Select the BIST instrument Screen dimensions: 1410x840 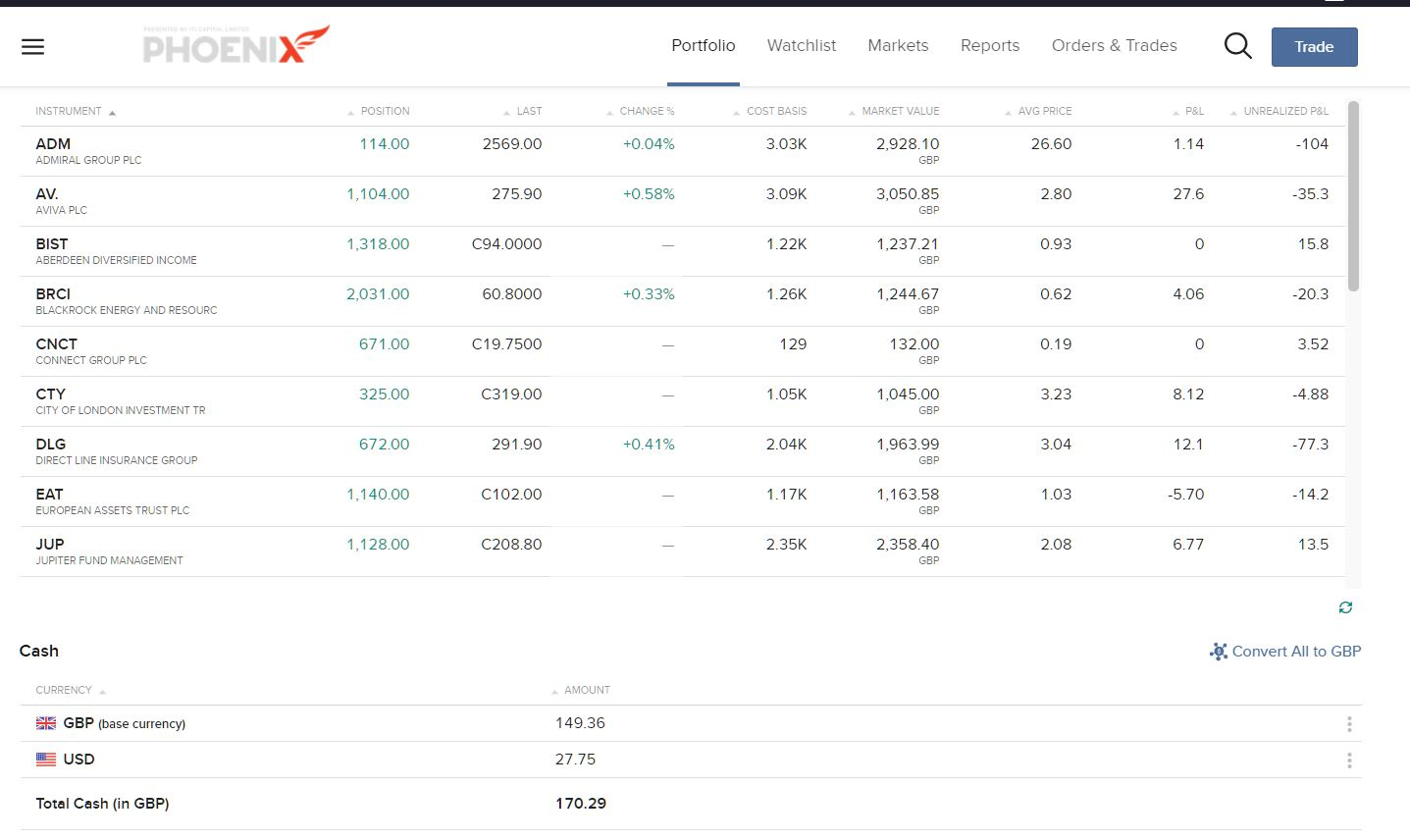tap(683, 251)
